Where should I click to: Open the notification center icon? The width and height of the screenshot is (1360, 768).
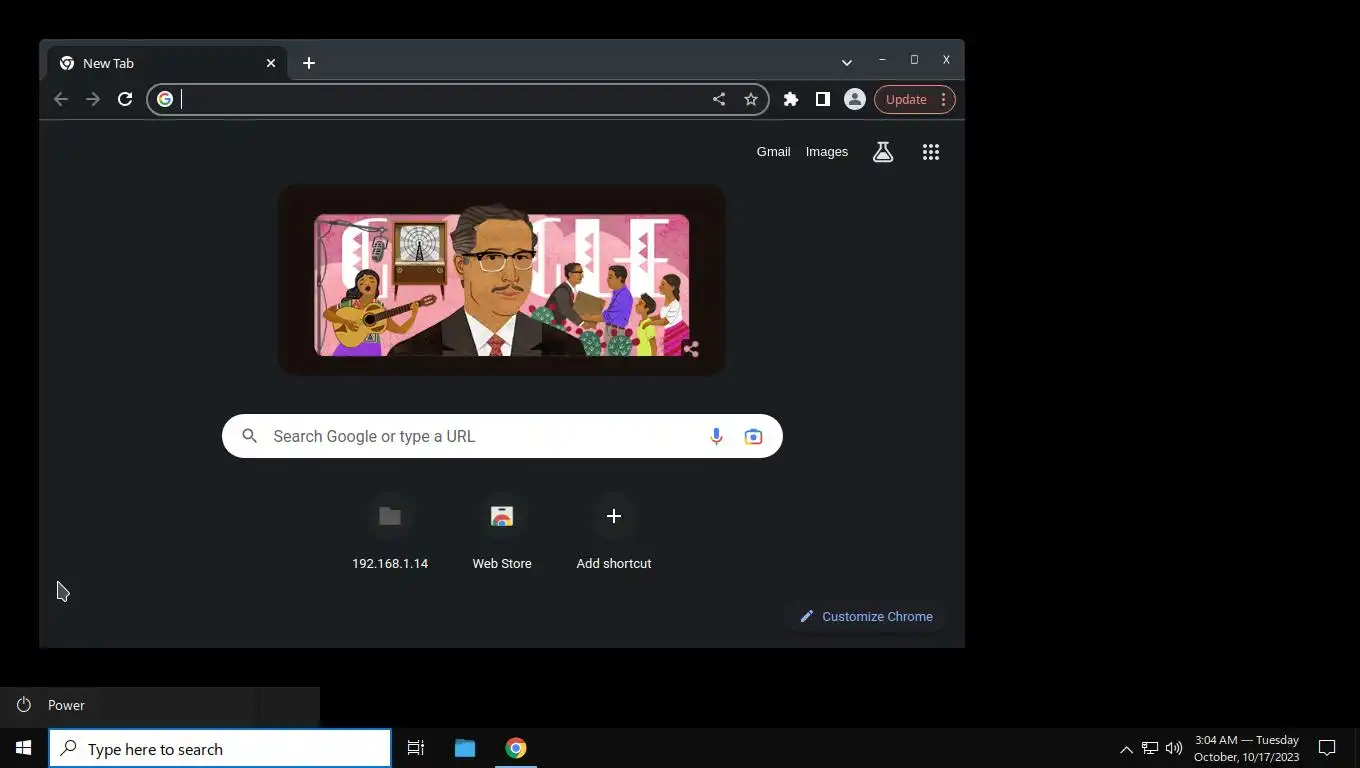coord(1327,748)
